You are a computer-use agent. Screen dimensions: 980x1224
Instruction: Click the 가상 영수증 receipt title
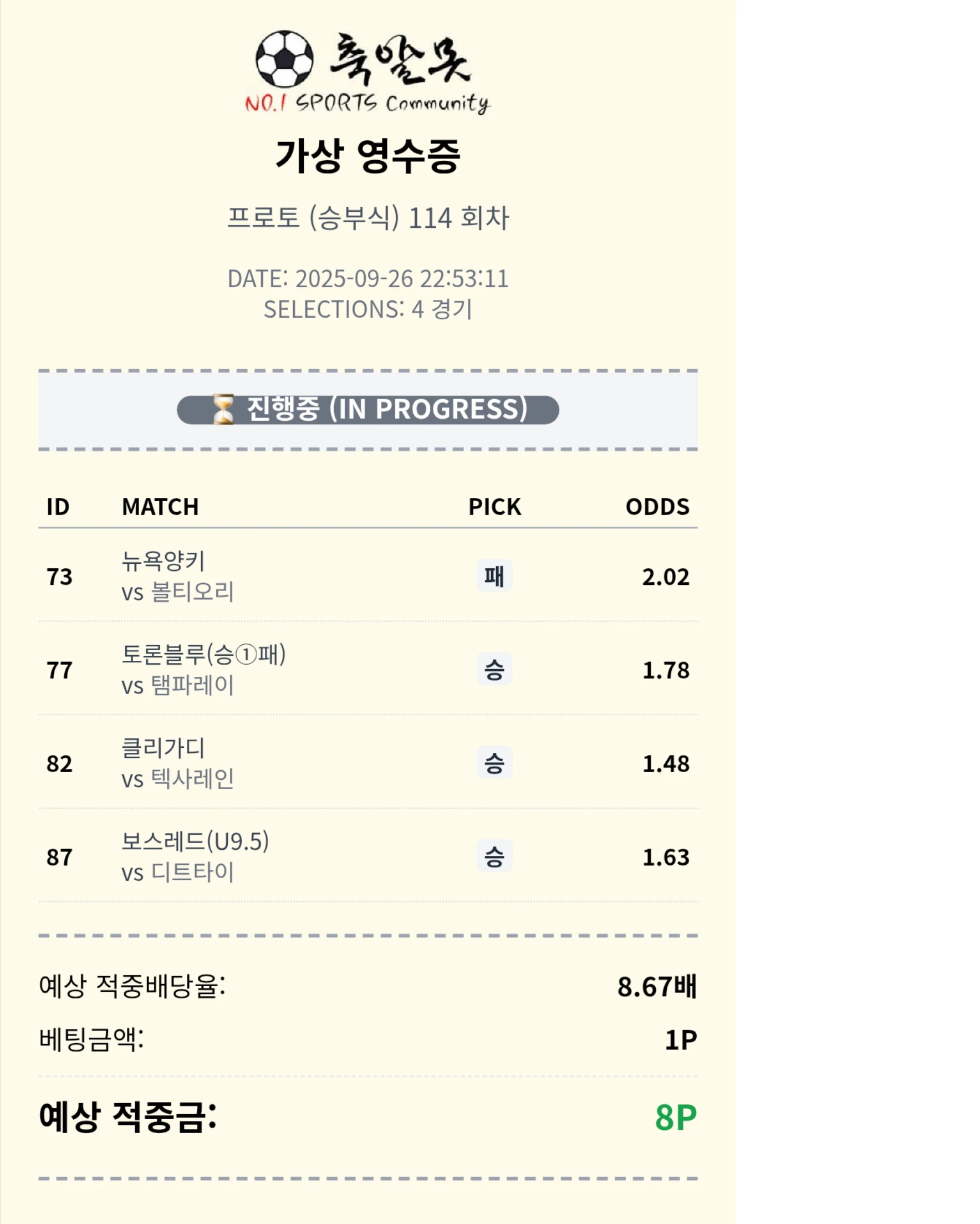click(367, 156)
